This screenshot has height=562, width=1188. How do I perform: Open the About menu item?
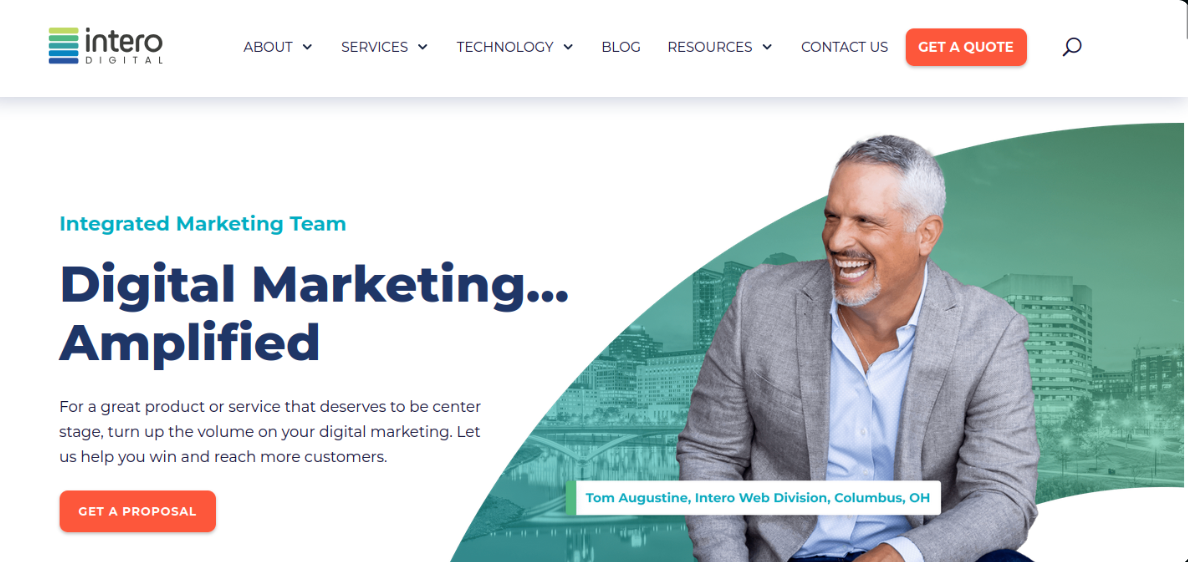(x=267, y=47)
